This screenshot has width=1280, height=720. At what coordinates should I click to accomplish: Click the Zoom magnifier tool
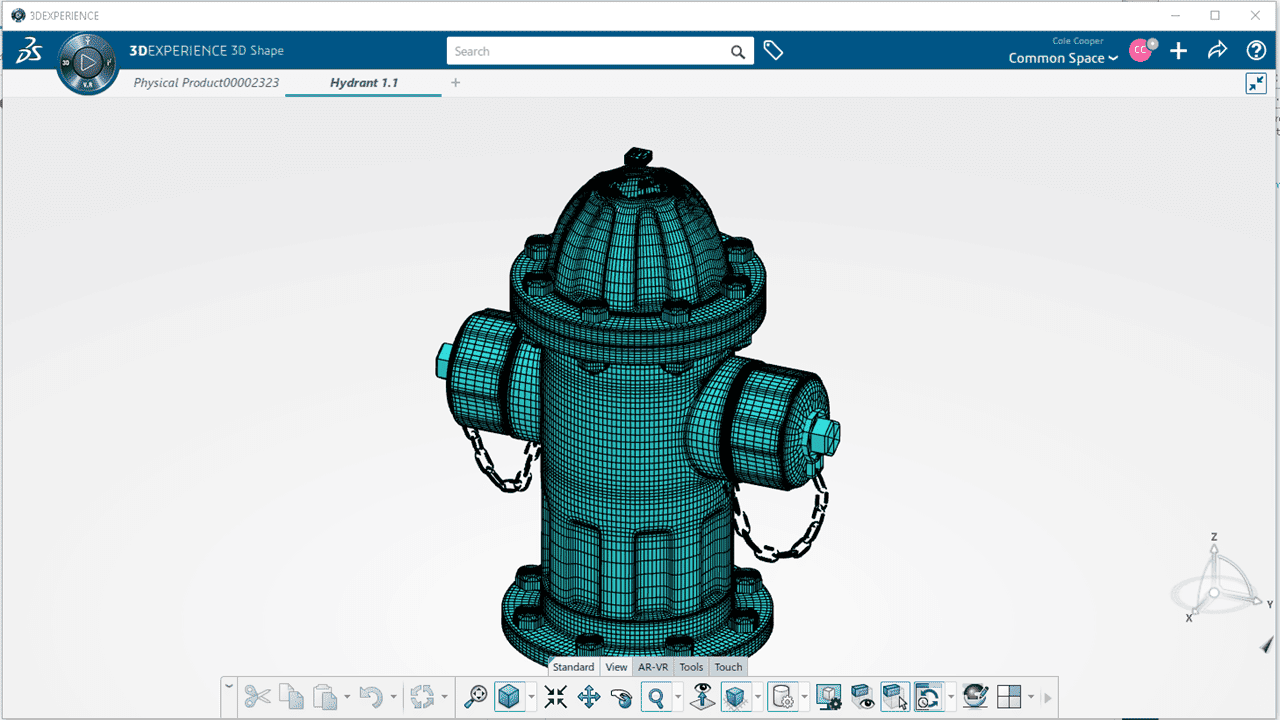656,697
